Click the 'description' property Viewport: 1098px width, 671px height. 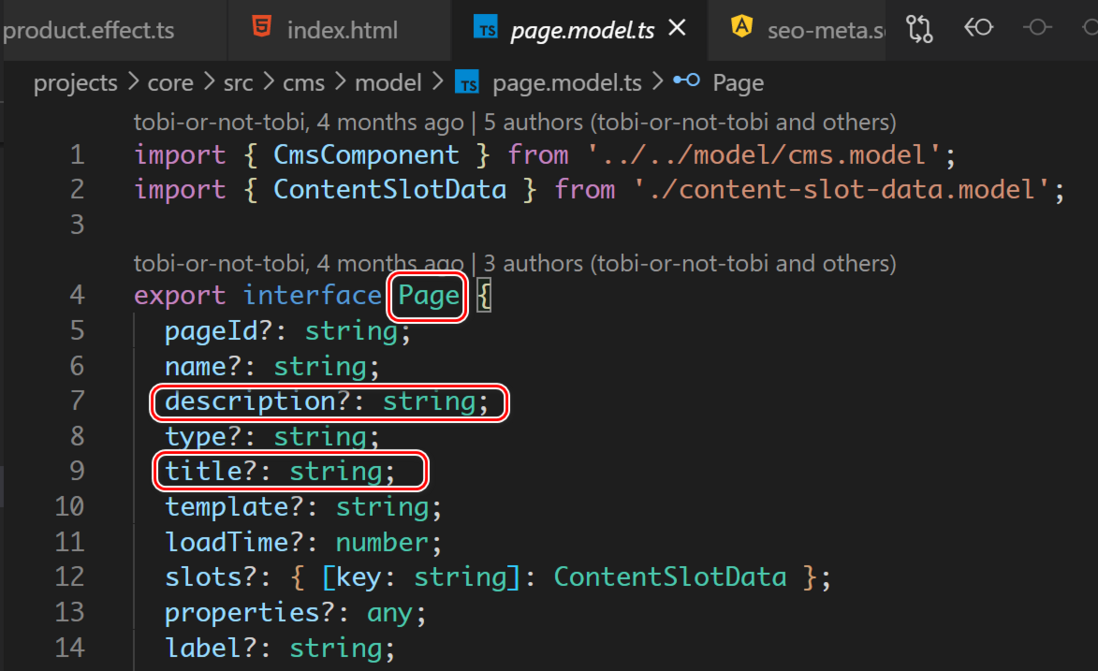(250, 401)
